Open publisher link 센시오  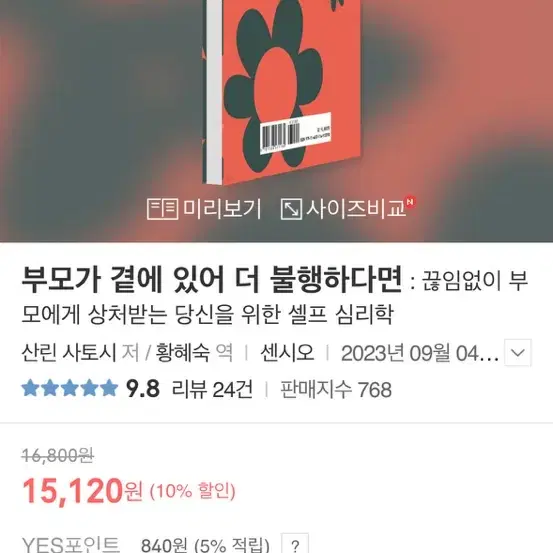[287, 353]
